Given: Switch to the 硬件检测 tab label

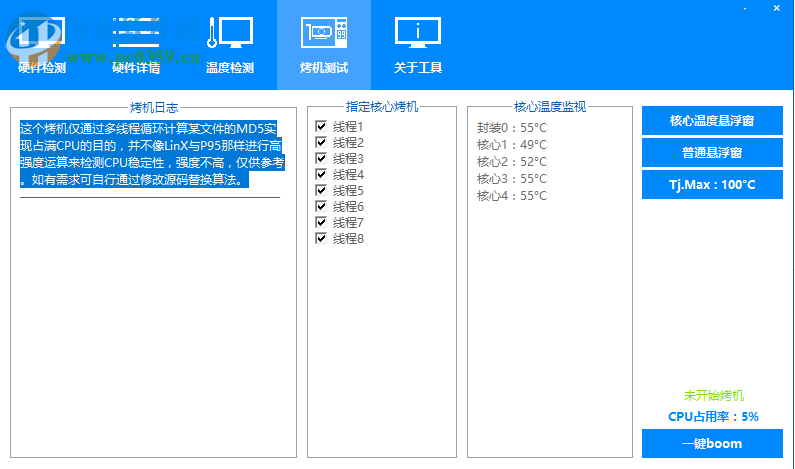Looking at the screenshot, I should point(42,67).
